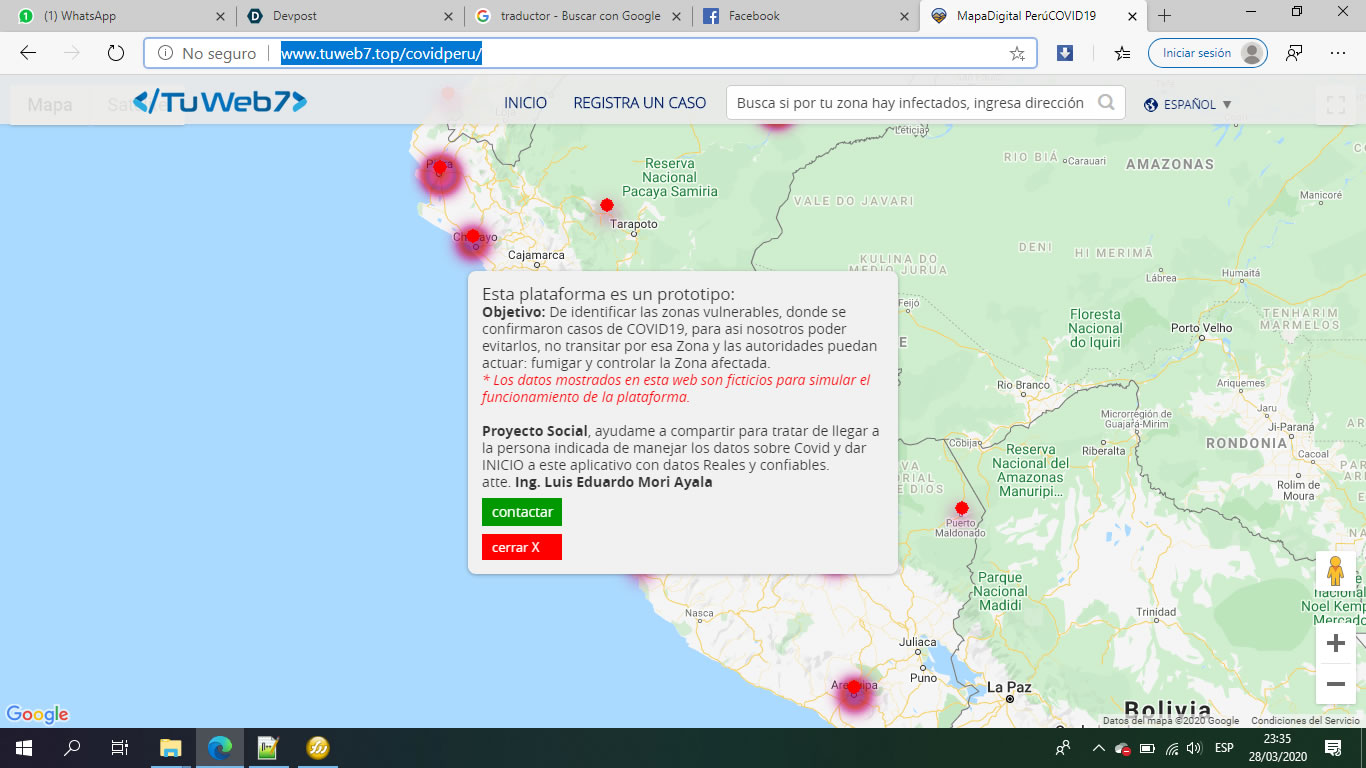Open taskbar search magnifier
This screenshot has width=1366, height=768.
coord(72,747)
